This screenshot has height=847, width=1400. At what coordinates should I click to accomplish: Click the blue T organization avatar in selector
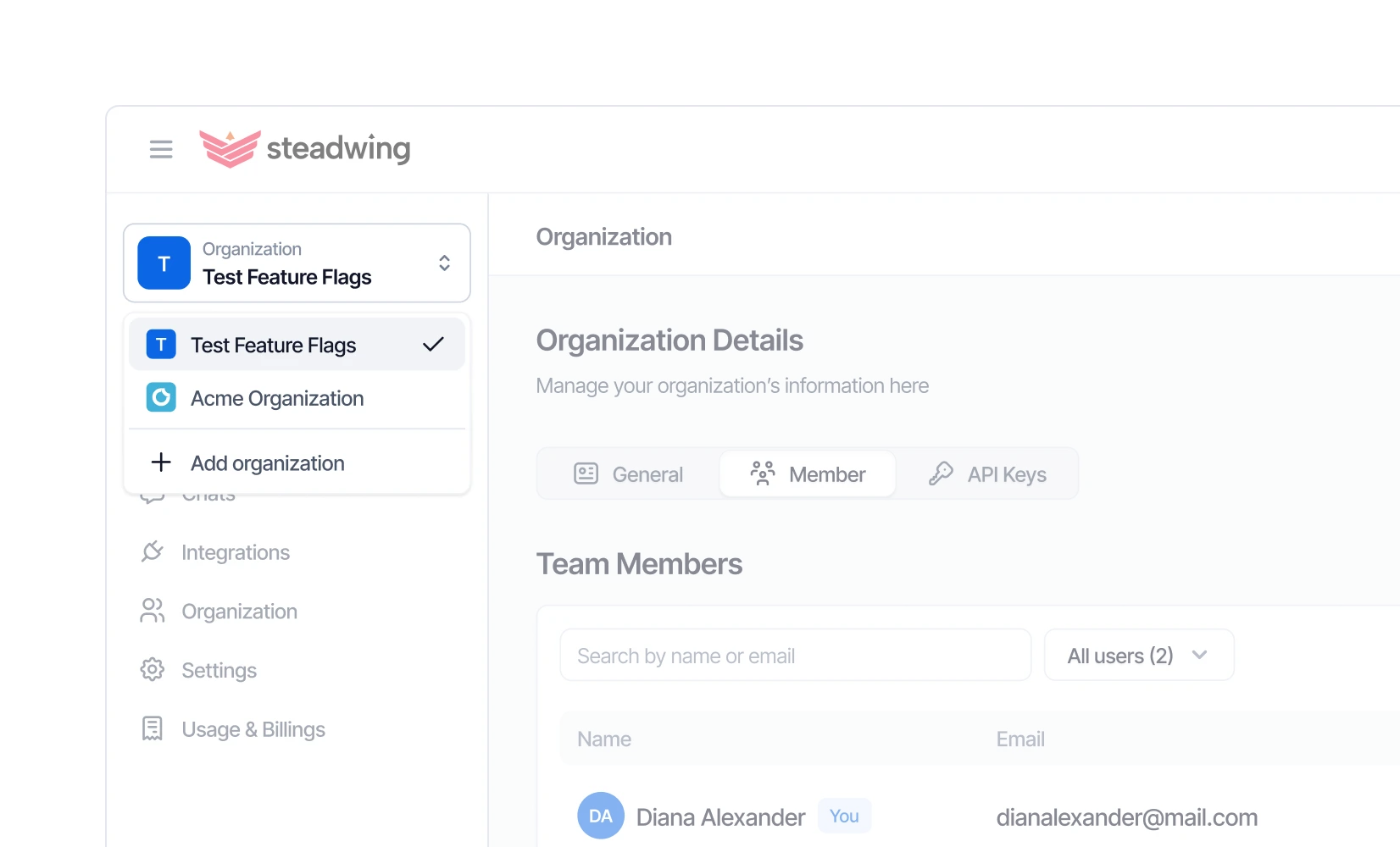(164, 263)
